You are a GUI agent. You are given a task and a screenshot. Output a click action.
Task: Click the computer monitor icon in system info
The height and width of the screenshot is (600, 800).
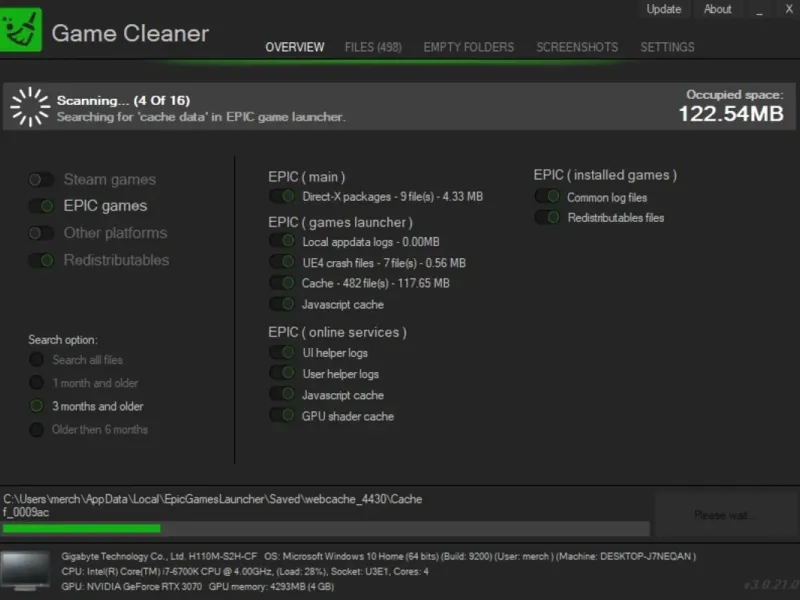(25, 570)
